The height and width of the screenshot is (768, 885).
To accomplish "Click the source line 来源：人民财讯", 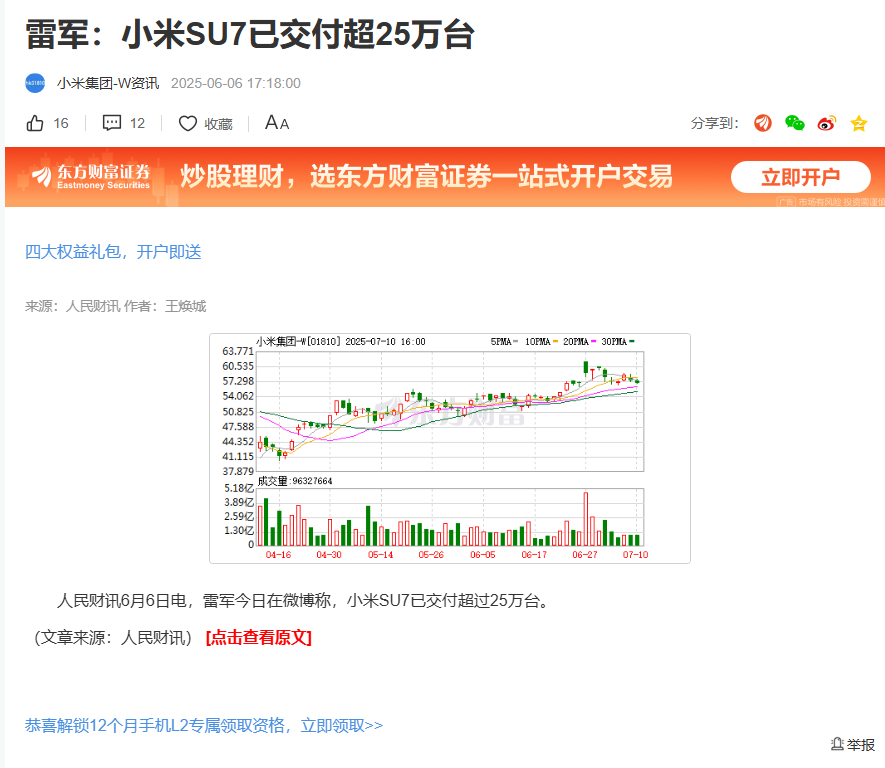I will 72,306.
